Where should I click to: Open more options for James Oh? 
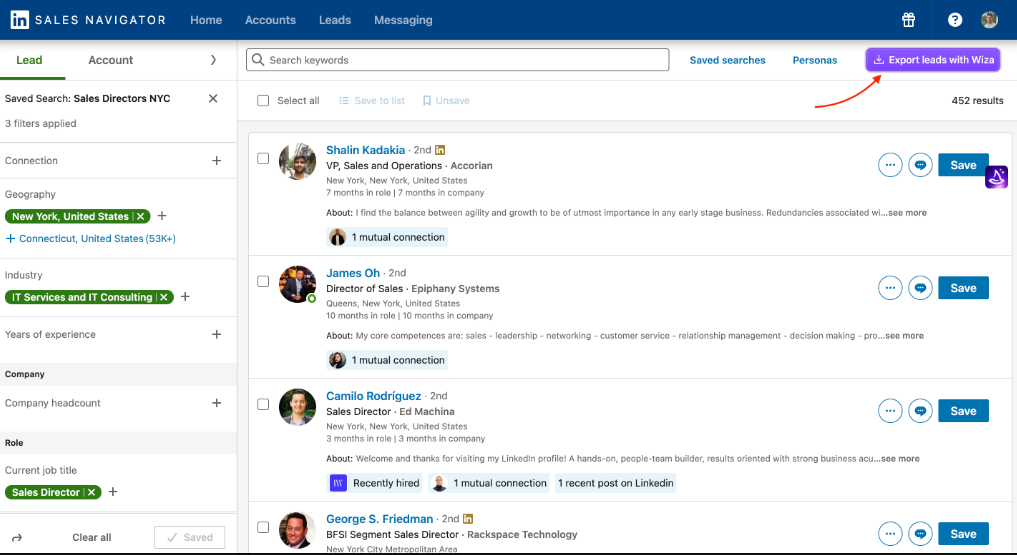pos(890,288)
